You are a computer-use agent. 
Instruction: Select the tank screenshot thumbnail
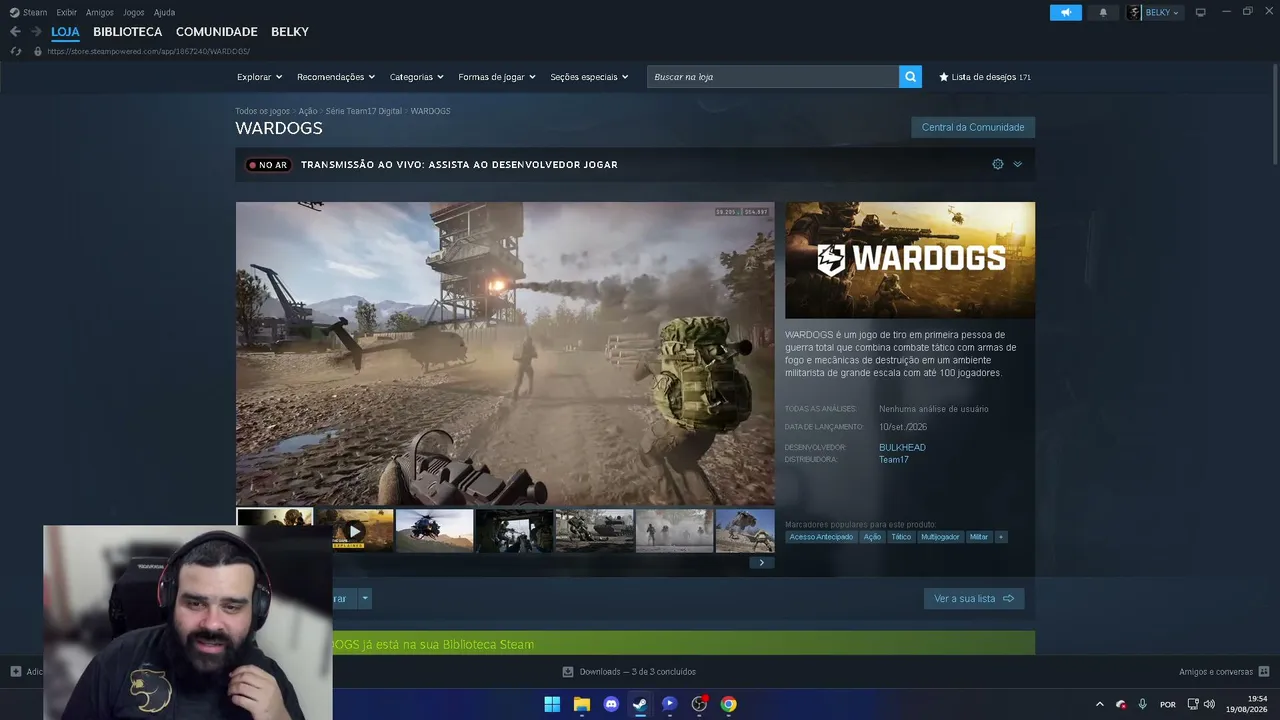click(595, 531)
